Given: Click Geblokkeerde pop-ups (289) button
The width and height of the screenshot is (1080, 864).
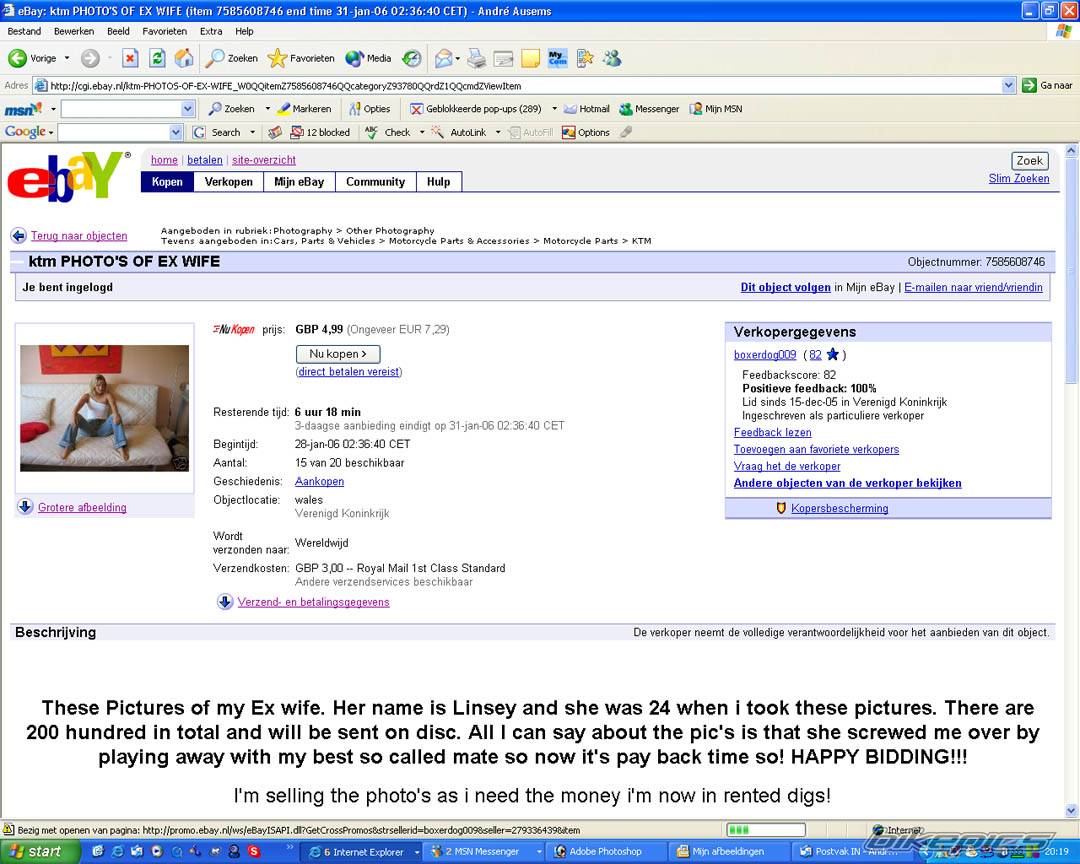Looking at the screenshot, I should point(476,109).
